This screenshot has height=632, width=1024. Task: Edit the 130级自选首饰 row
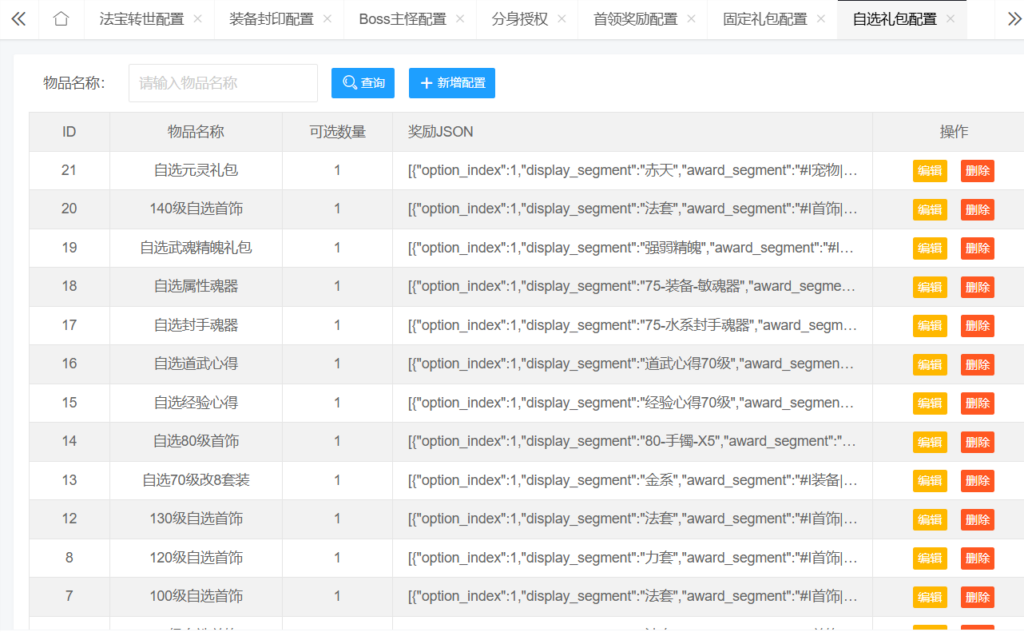pyautogui.click(x=930, y=520)
